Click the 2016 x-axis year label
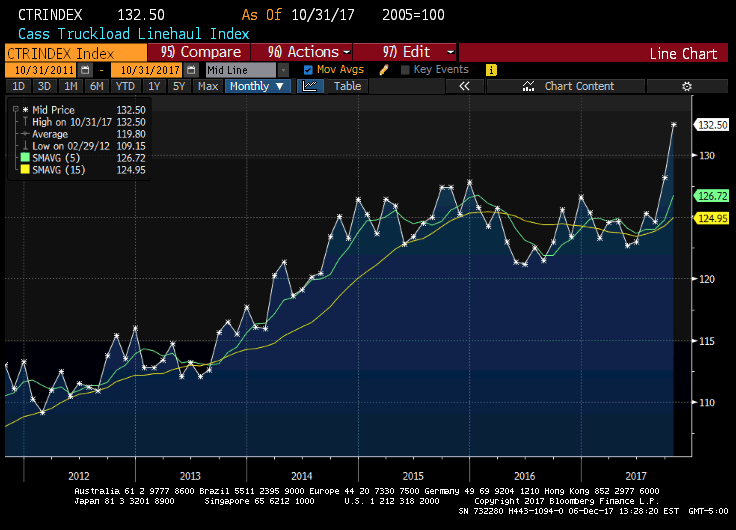736x530 pixels. coord(524,476)
